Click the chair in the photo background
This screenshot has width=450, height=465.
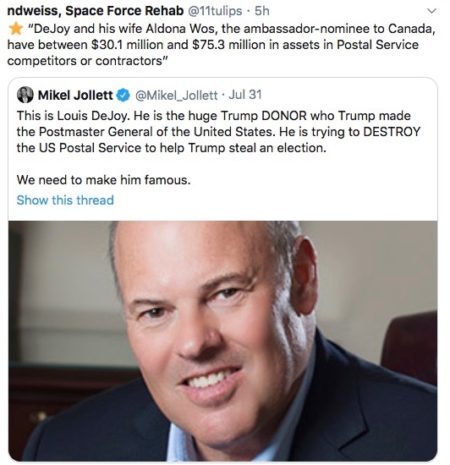pos(410,347)
